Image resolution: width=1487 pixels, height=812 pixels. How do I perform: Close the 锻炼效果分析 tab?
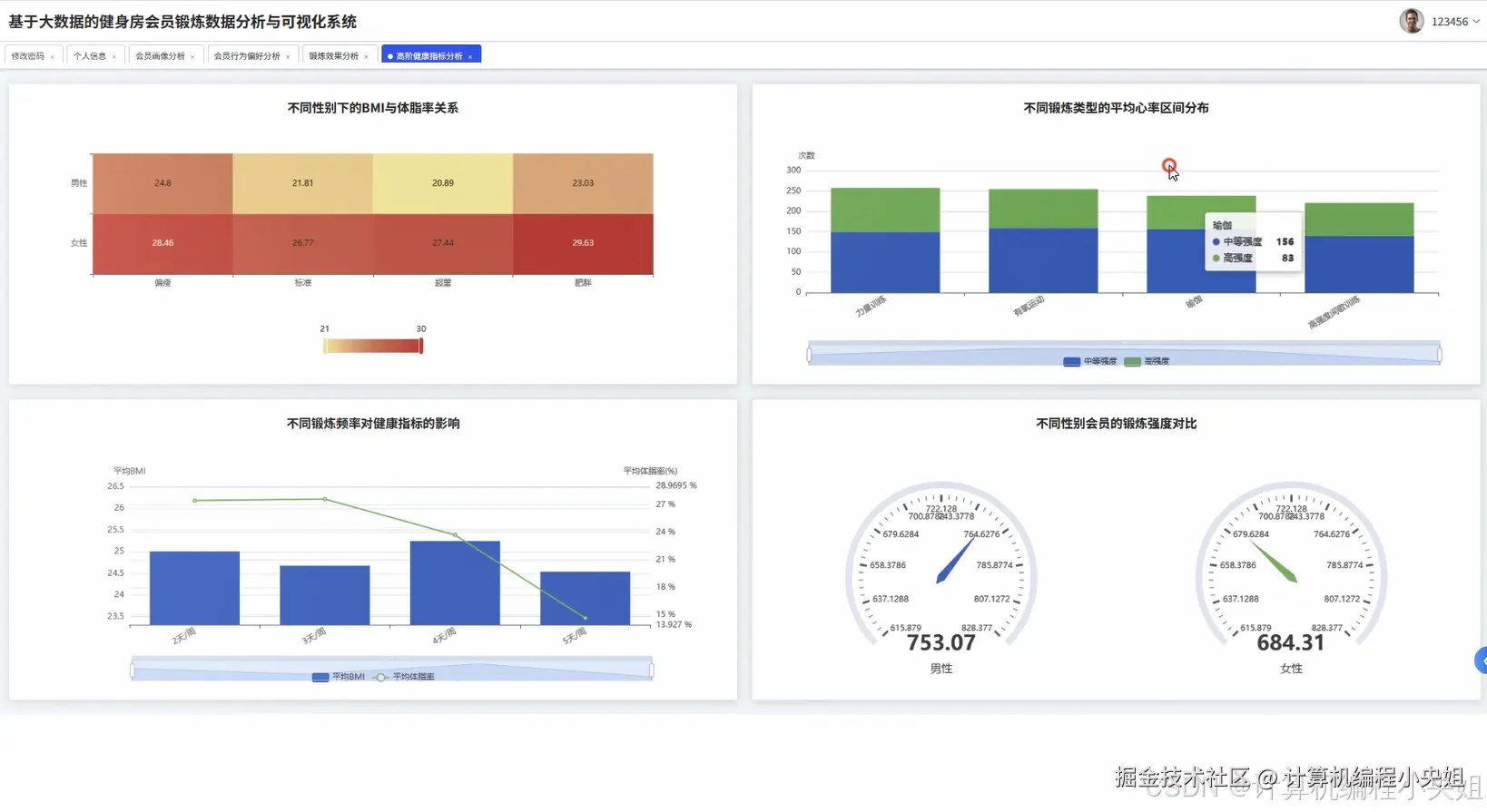[366, 57]
